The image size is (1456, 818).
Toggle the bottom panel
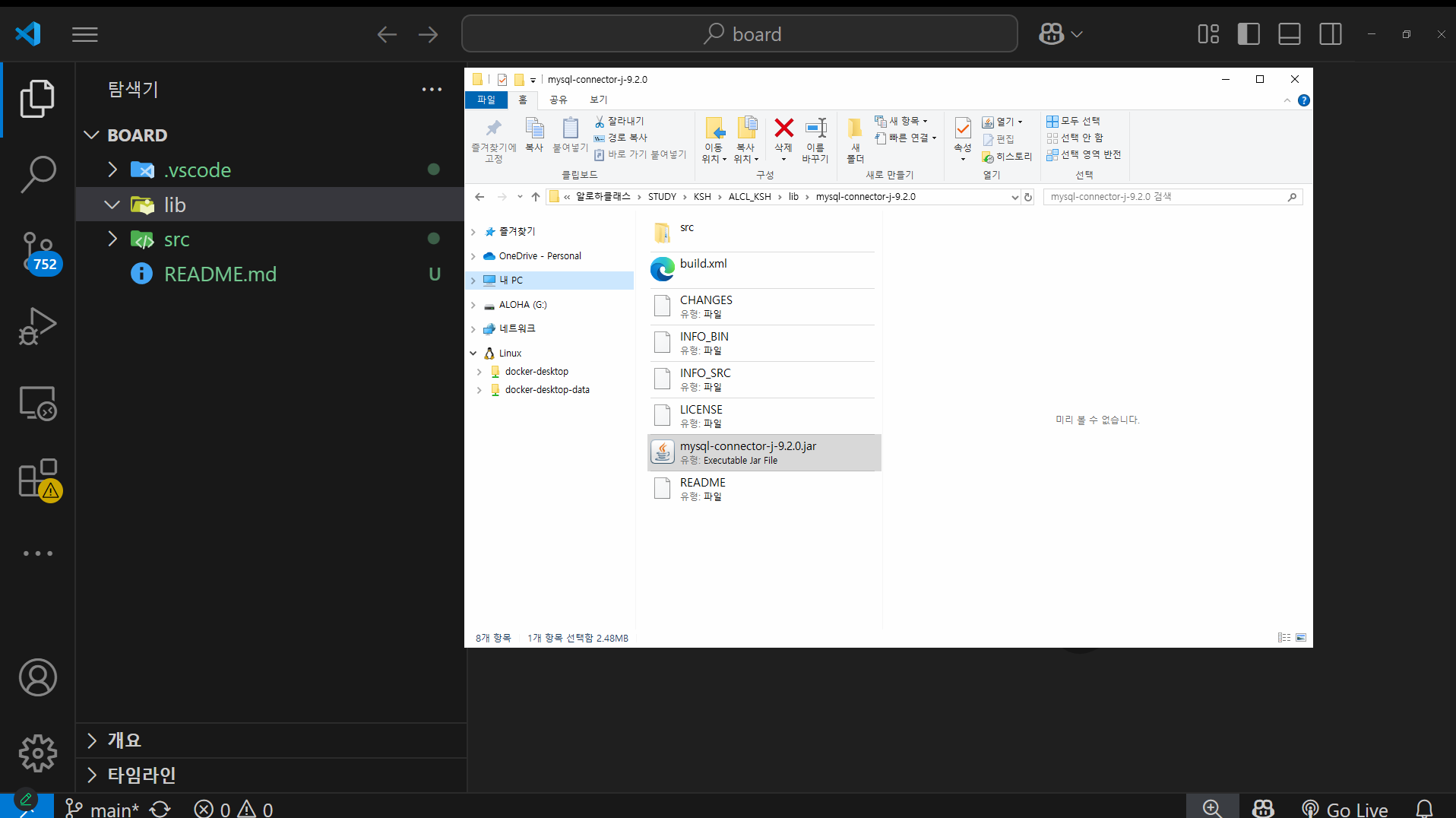click(1290, 34)
